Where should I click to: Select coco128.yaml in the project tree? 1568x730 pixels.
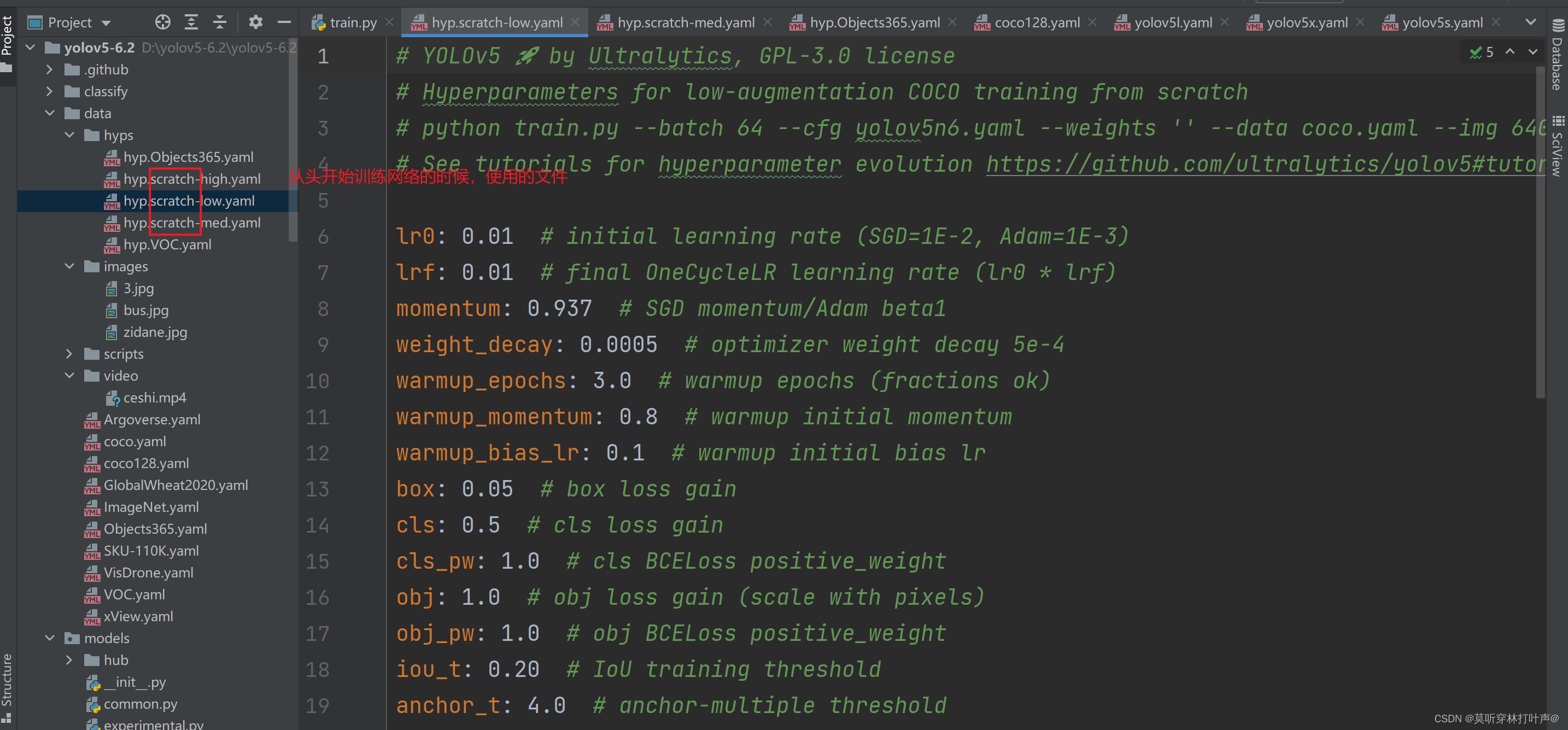pos(146,463)
